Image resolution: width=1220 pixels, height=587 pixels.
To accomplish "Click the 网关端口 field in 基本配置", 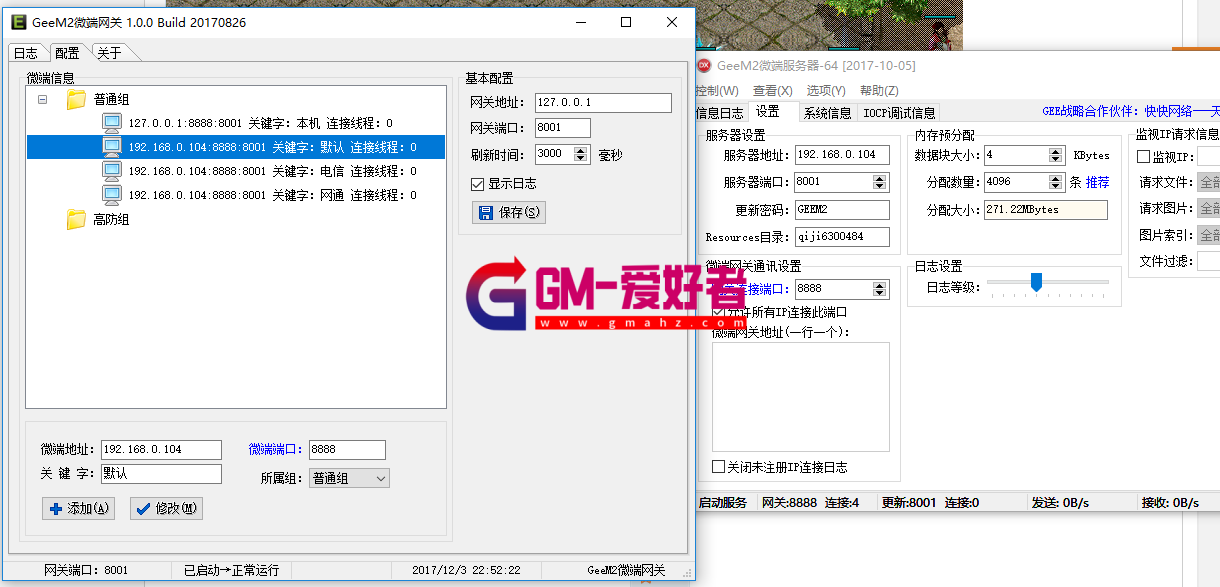I will 563,128.
